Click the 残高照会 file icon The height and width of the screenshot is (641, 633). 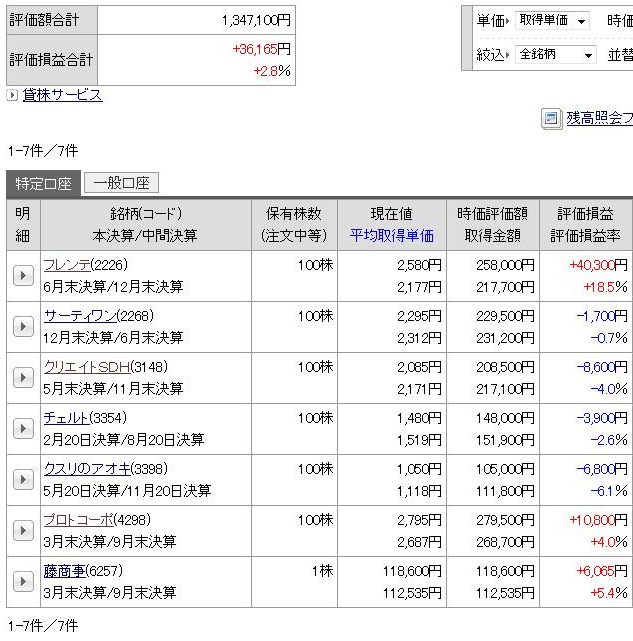(552, 119)
